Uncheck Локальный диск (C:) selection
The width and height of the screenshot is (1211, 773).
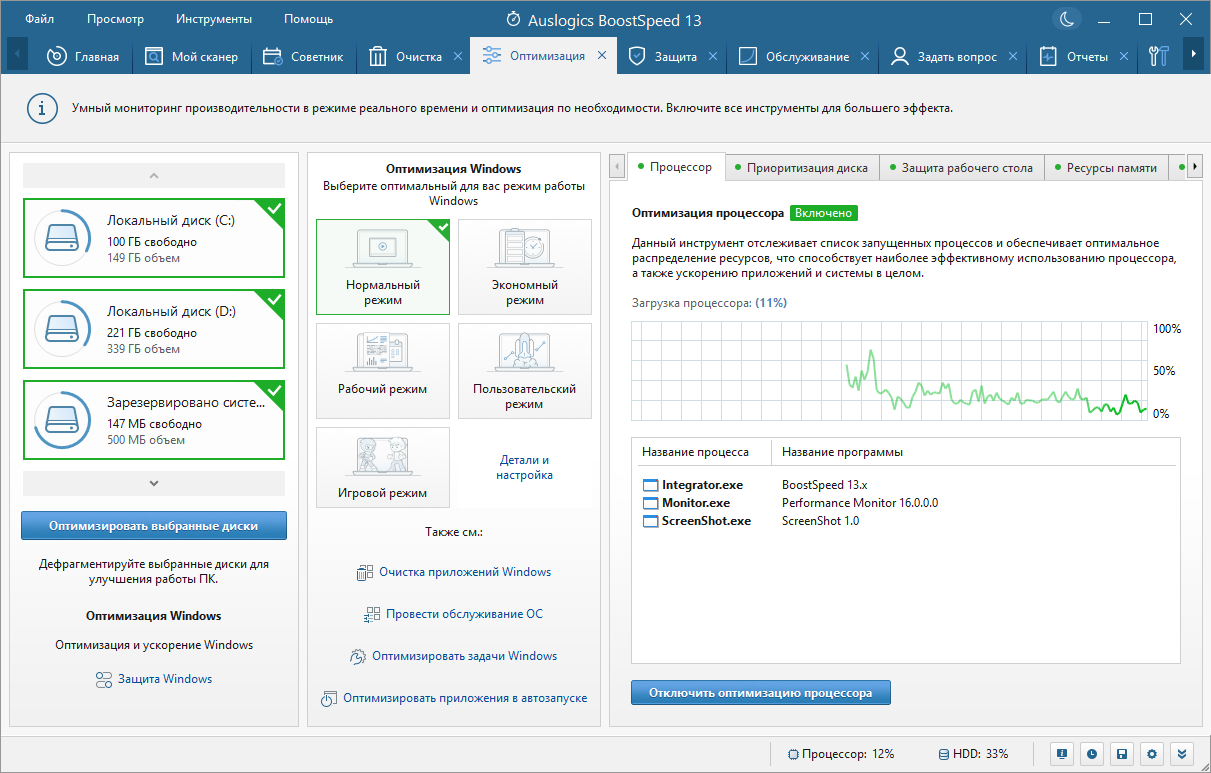[x=154, y=238]
